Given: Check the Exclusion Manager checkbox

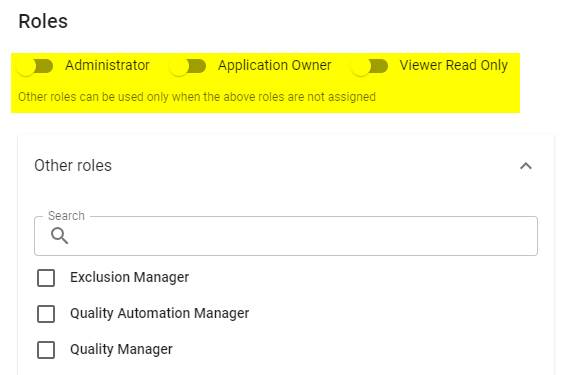Looking at the screenshot, I should pyautogui.click(x=46, y=278).
